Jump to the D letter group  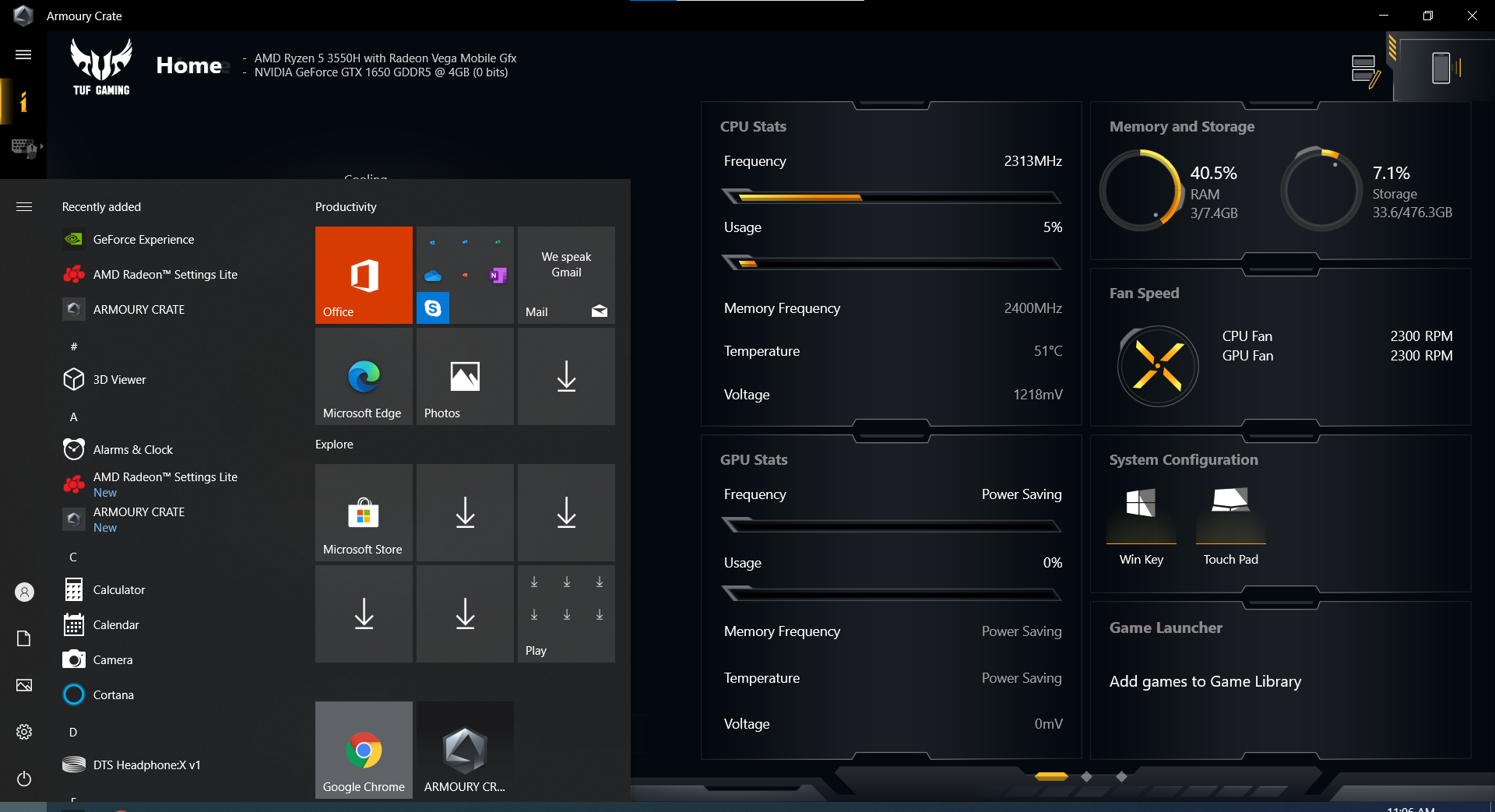73,732
